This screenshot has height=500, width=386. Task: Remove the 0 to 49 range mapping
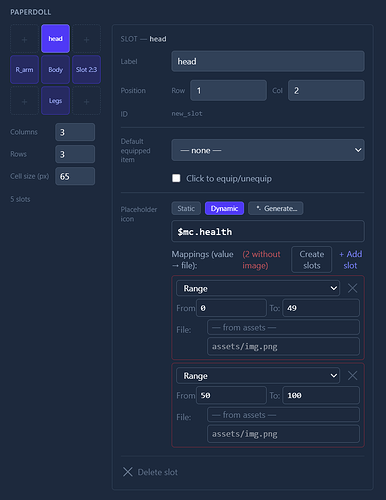[352, 288]
